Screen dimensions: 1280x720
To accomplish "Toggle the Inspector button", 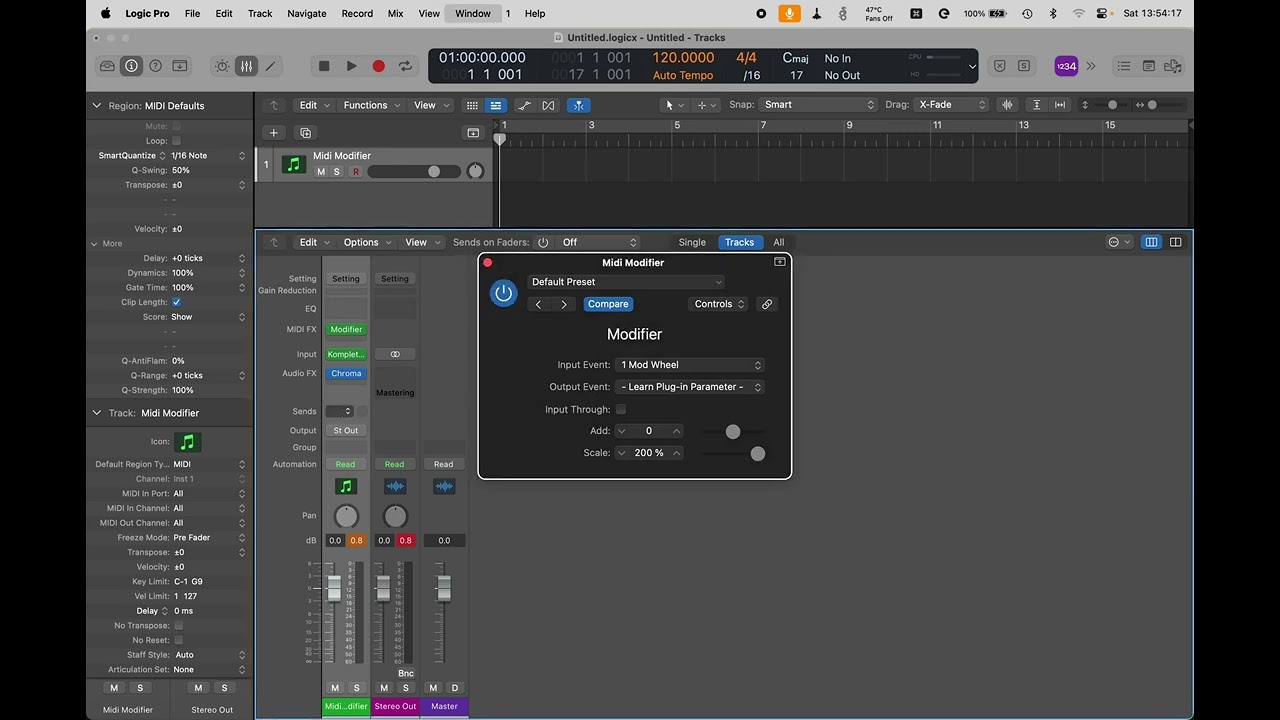I will click(x=131, y=66).
